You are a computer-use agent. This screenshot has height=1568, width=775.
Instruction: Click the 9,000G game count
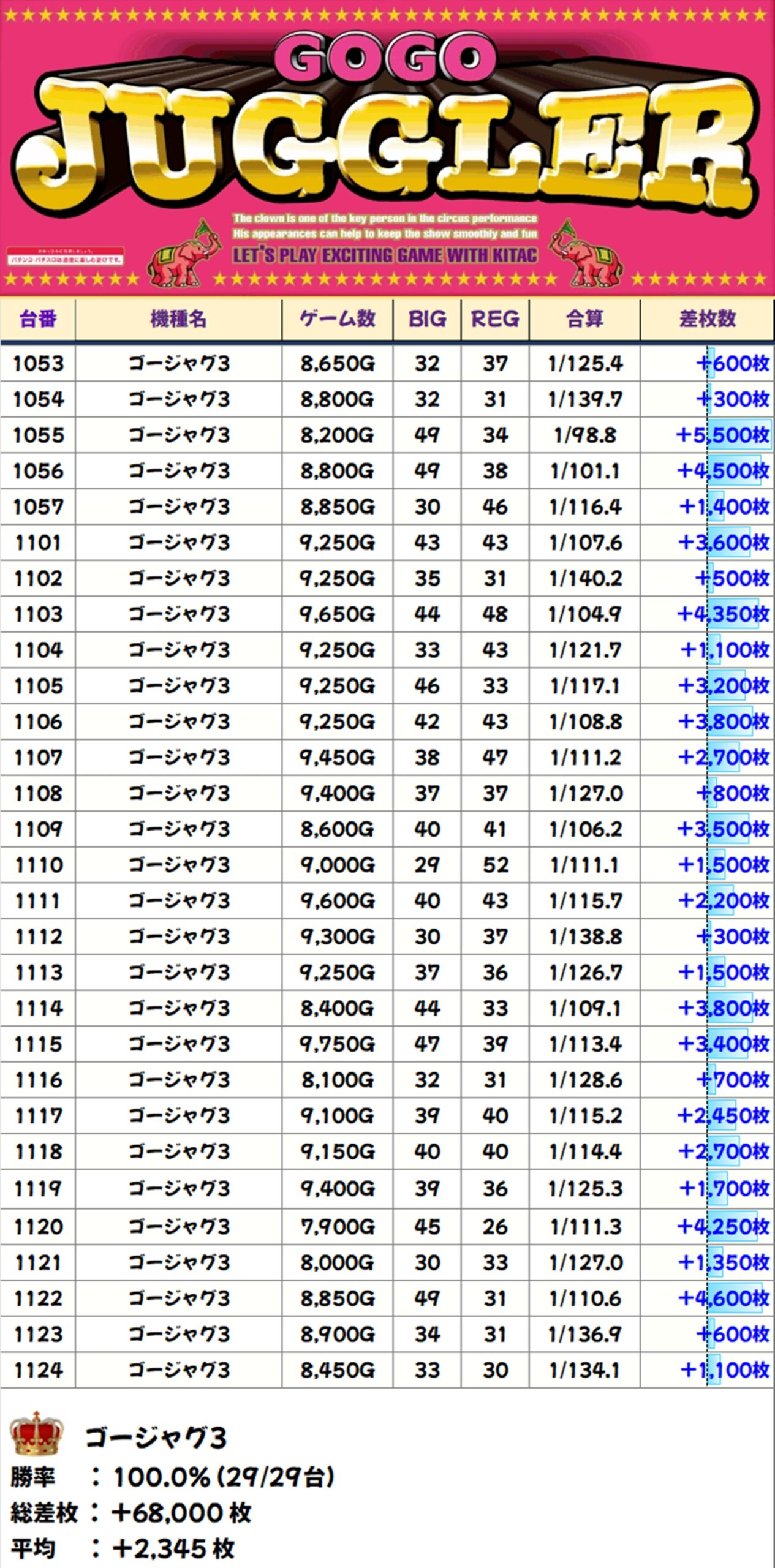338,865
